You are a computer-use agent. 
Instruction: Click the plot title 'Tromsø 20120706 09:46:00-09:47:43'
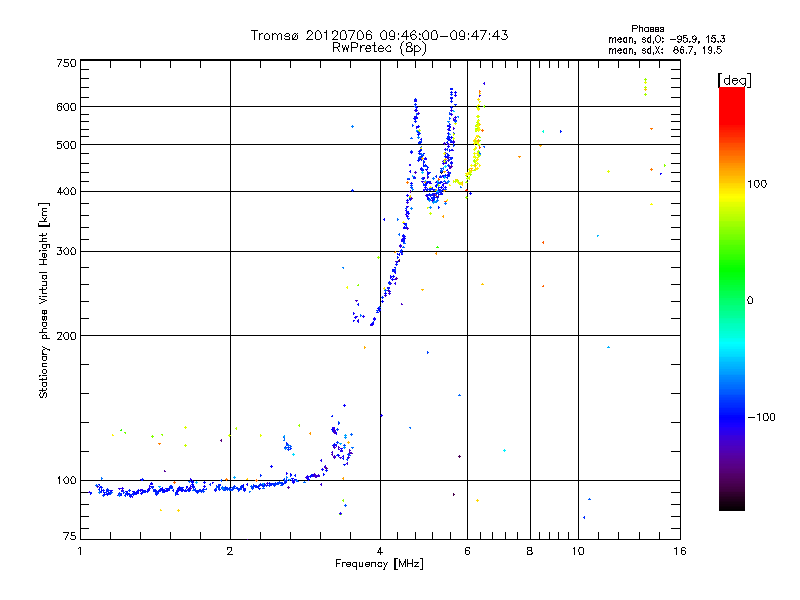tap(379, 35)
